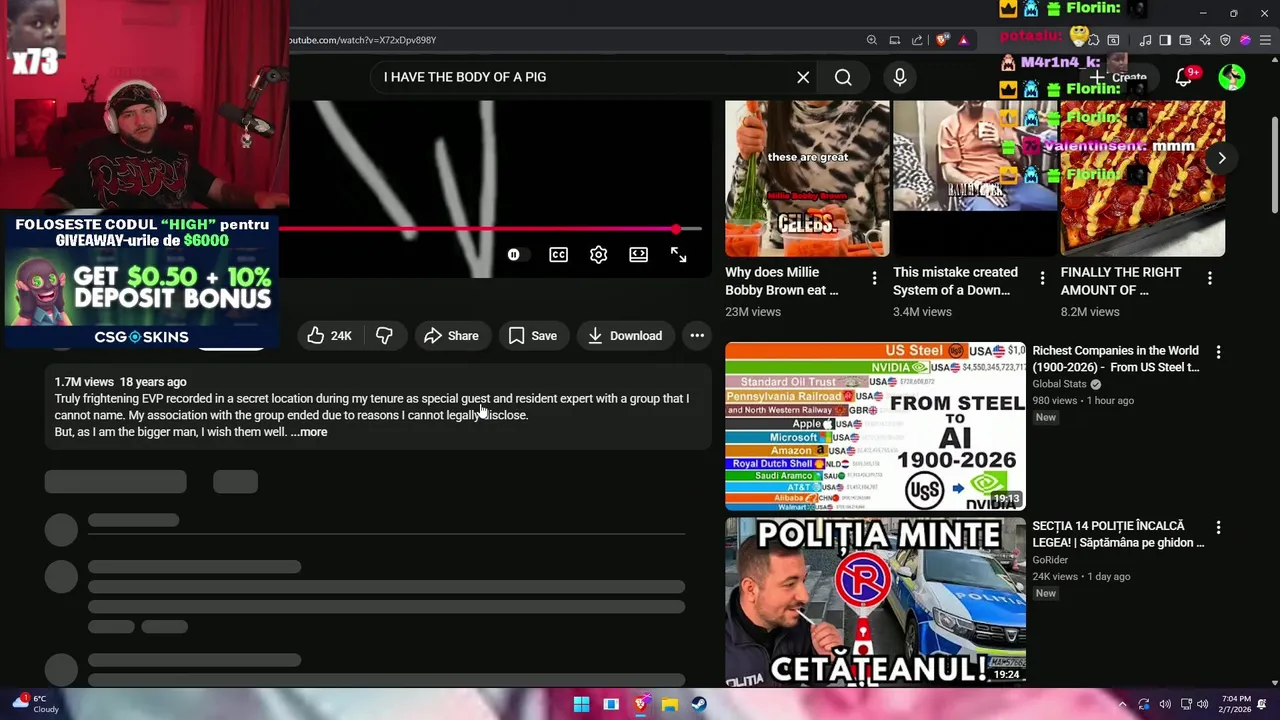Expand description with ...more
This screenshot has height=720, width=1280.
(x=309, y=432)
